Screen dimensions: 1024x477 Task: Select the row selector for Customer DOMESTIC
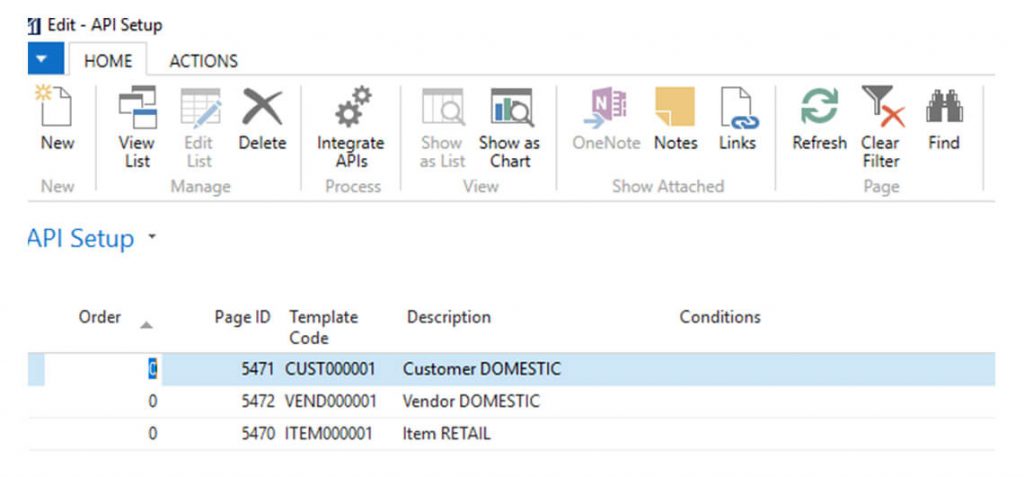36,370
